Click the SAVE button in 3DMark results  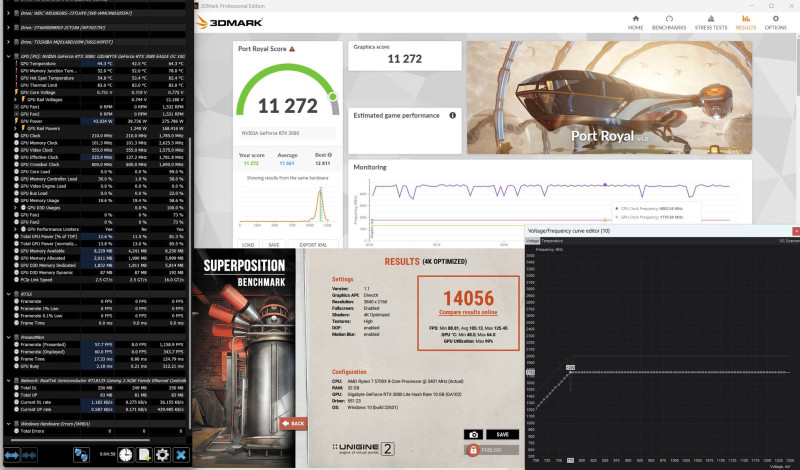(x=273, y=244)
